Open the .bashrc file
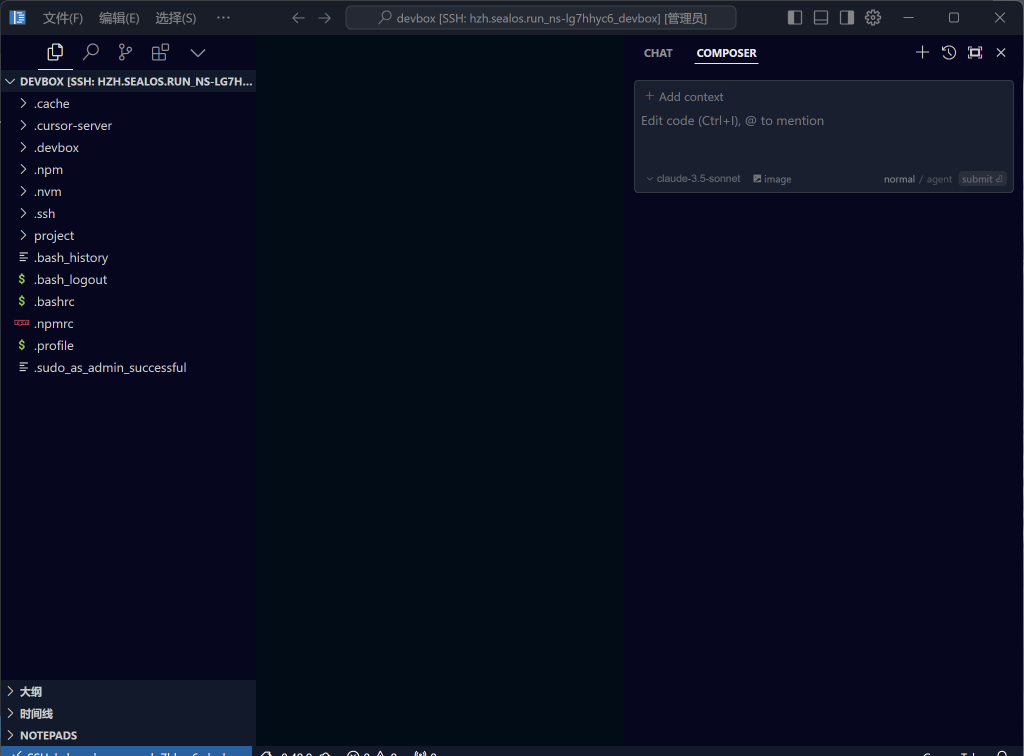This screenshot has height=756, width=1024. [54, 302]
